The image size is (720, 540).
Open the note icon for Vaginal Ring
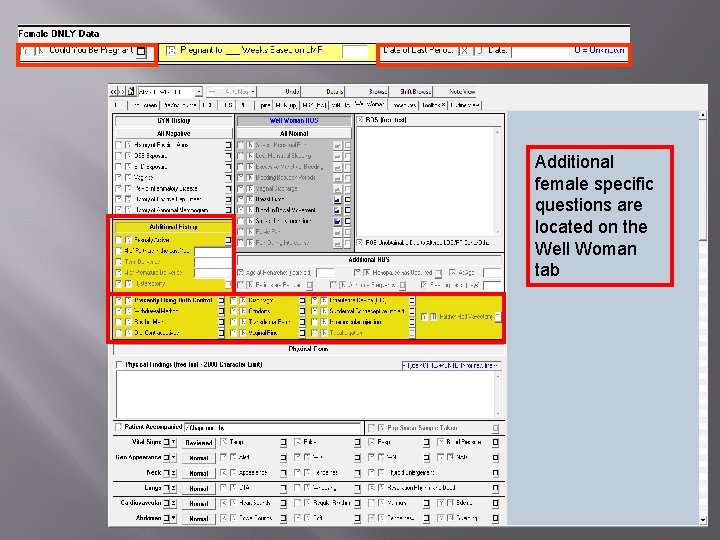click(302, 333)
